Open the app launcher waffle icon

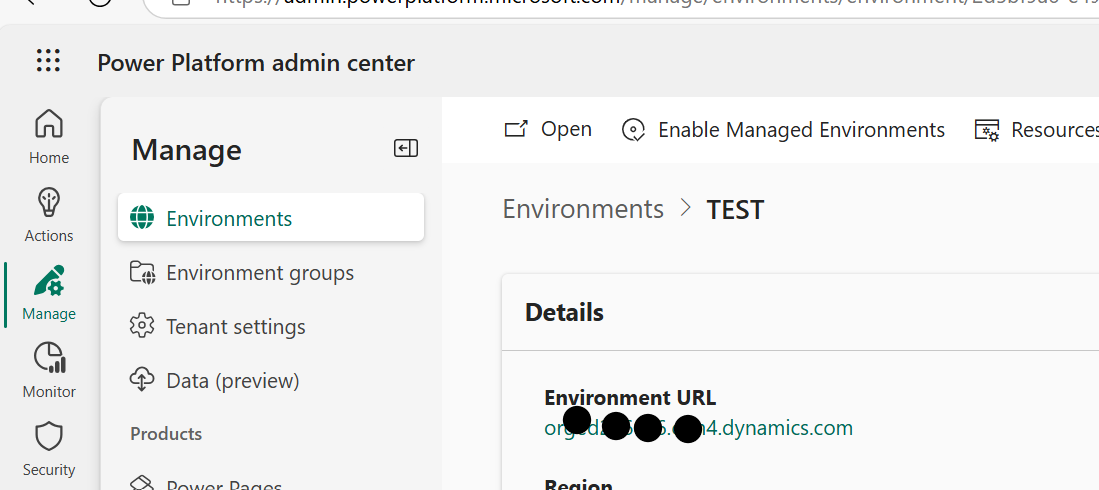[x=48, y=60]
